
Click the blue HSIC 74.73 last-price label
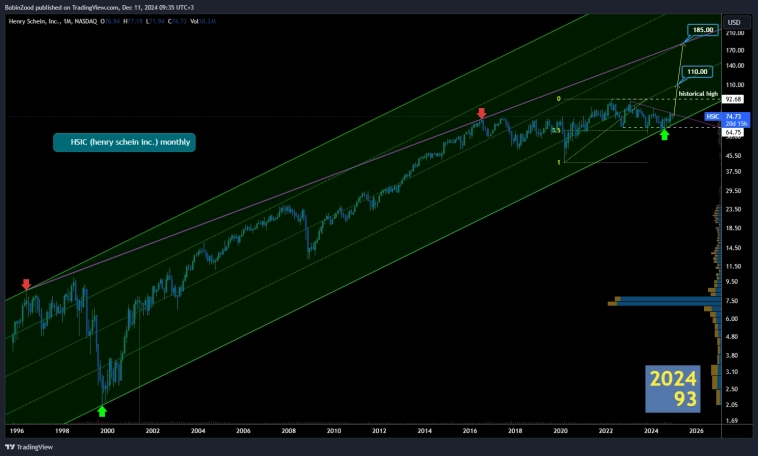728,119
